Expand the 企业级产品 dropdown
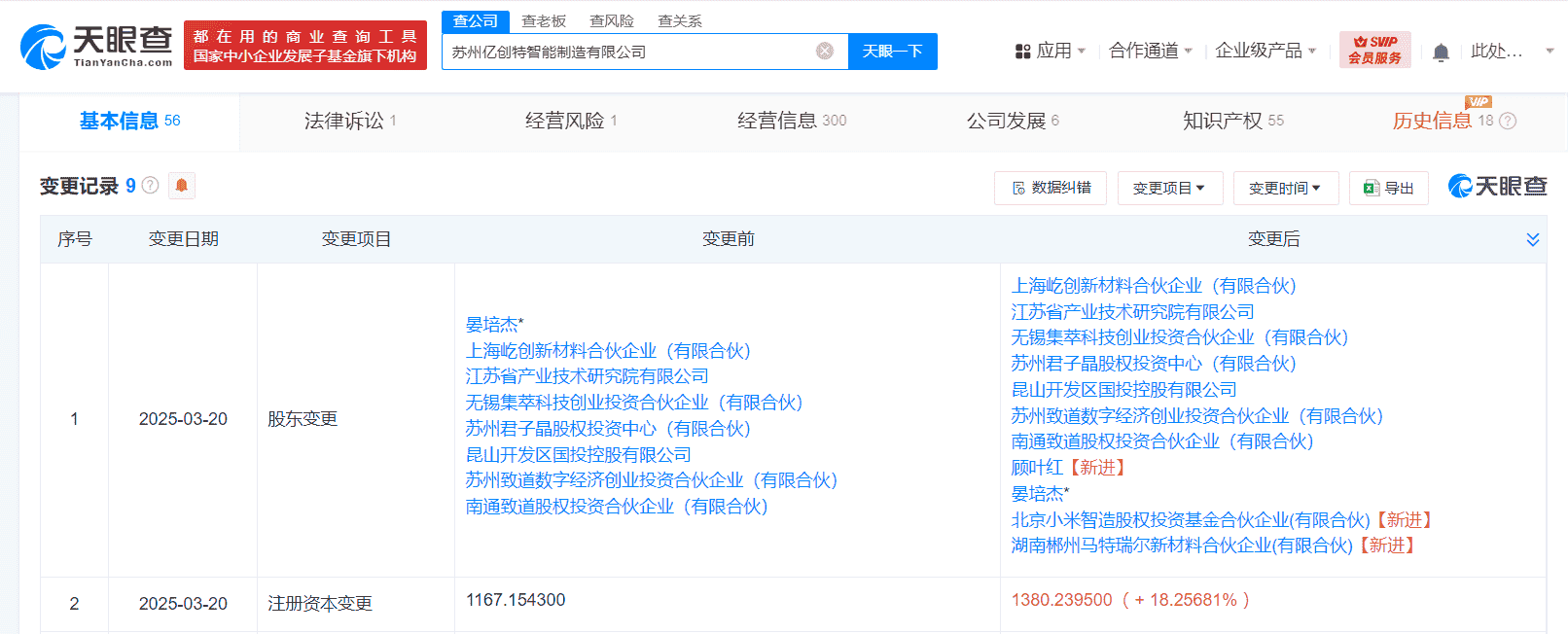Image resolution: width=1568 pixels, height=634 pixels. (x=1265, y=51)
